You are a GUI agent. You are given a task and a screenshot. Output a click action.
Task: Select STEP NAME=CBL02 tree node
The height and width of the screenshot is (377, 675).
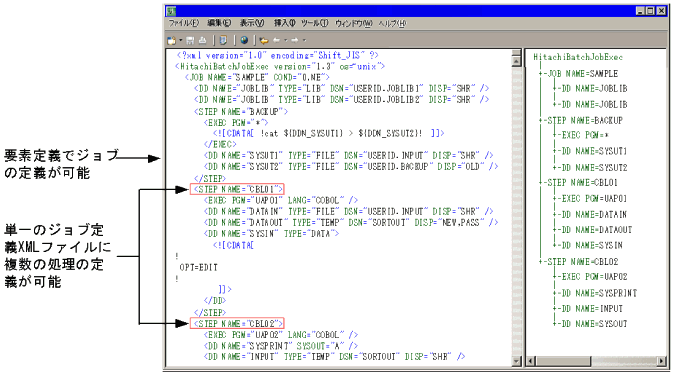click(x=582, y=261)
